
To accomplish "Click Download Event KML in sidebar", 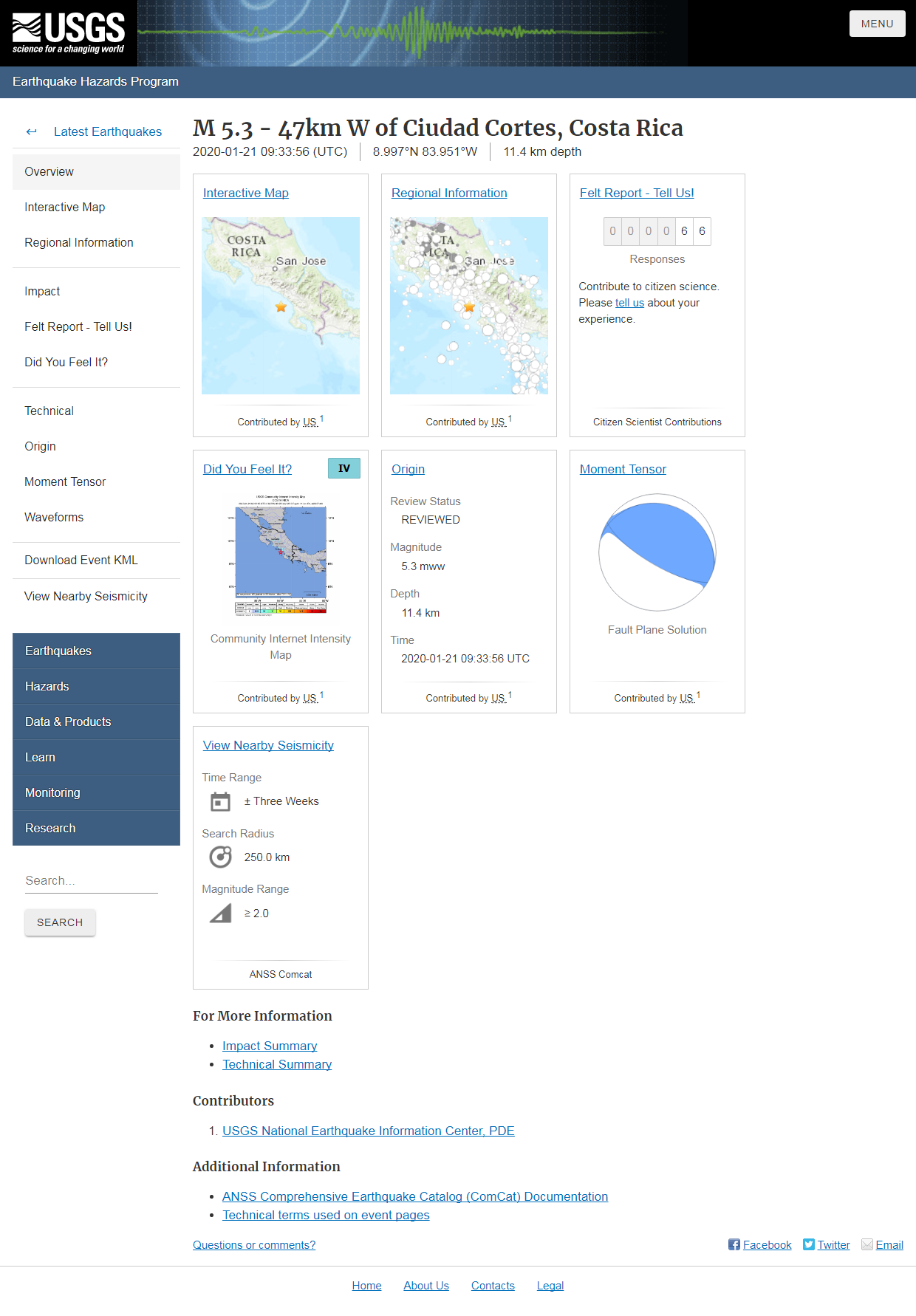I will pos(96,560).
